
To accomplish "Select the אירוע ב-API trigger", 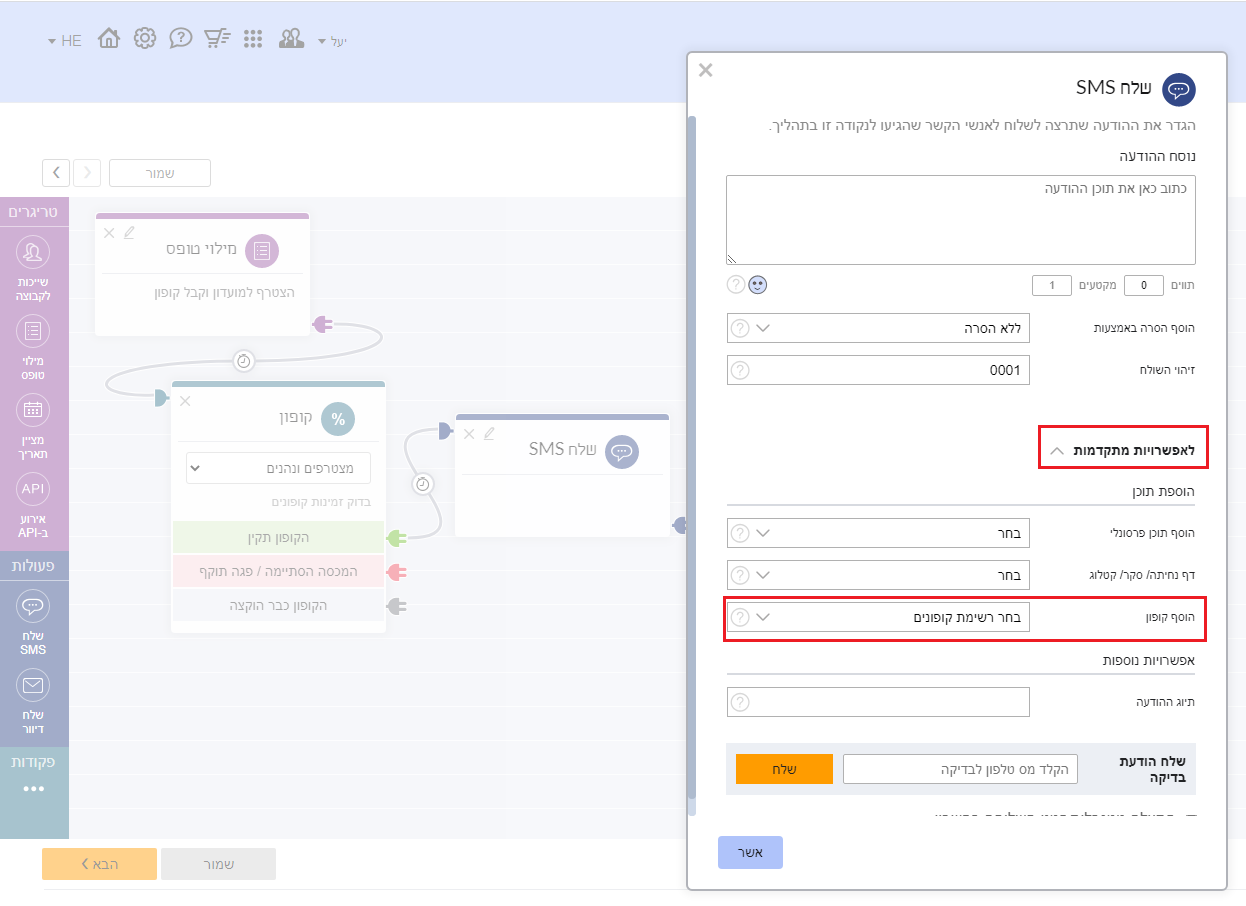I will tap(33, 505).
